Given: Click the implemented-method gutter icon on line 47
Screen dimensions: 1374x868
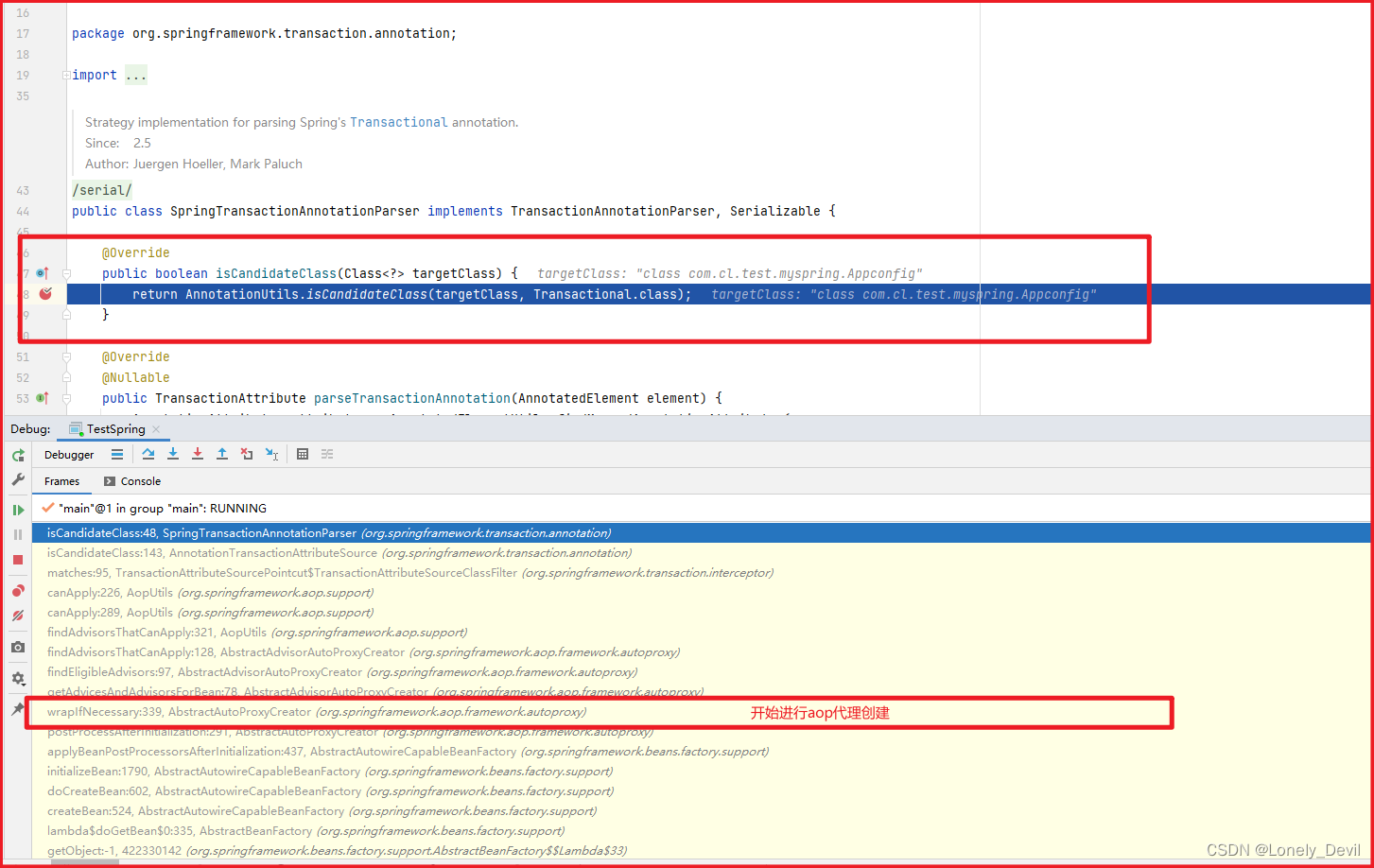Looking at the screenshot, I should click(x=43, y=273).
